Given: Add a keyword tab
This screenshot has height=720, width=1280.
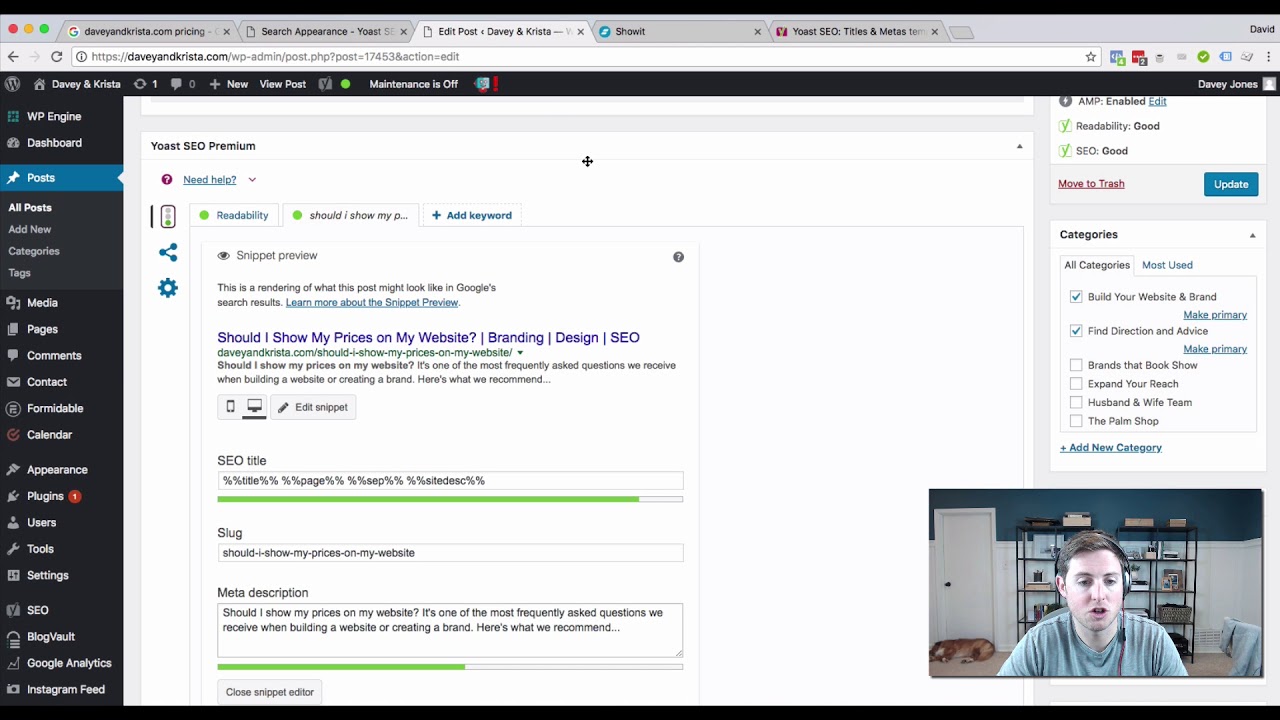Looking at the screenshot, I should click(472, 215).
